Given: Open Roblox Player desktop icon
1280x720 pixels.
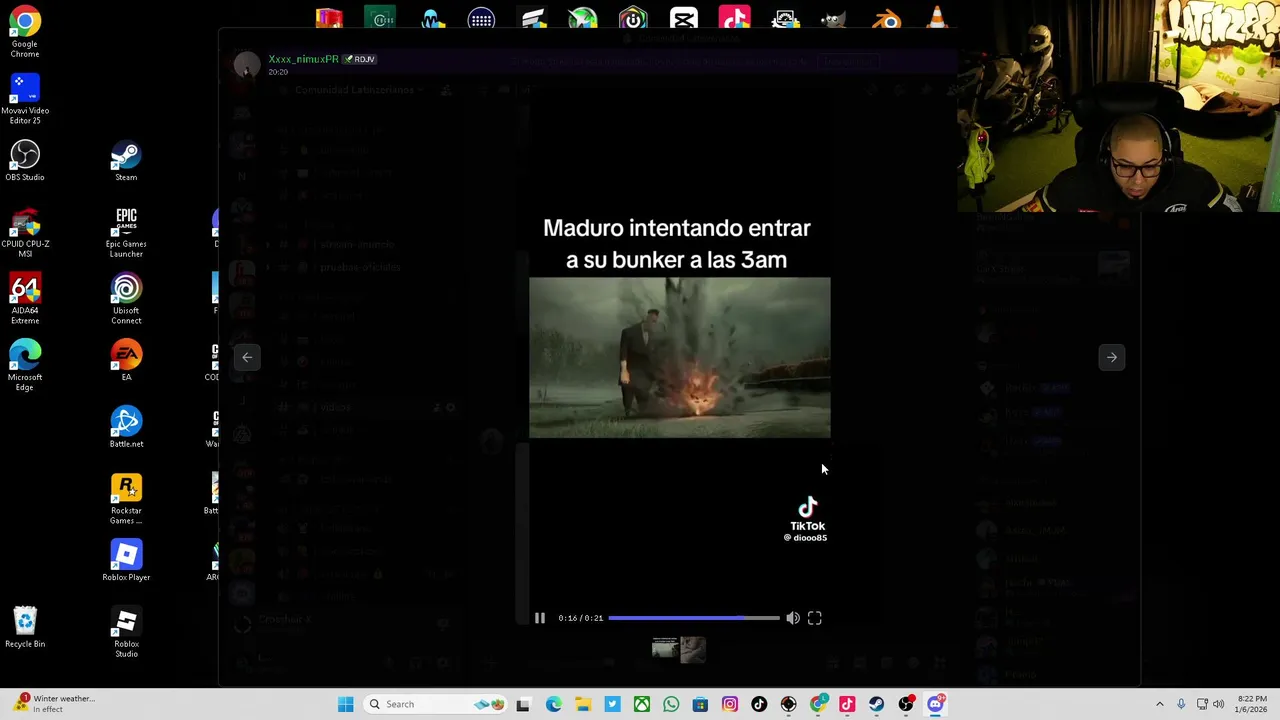Looking at the screenshot, I should (126, 560).
